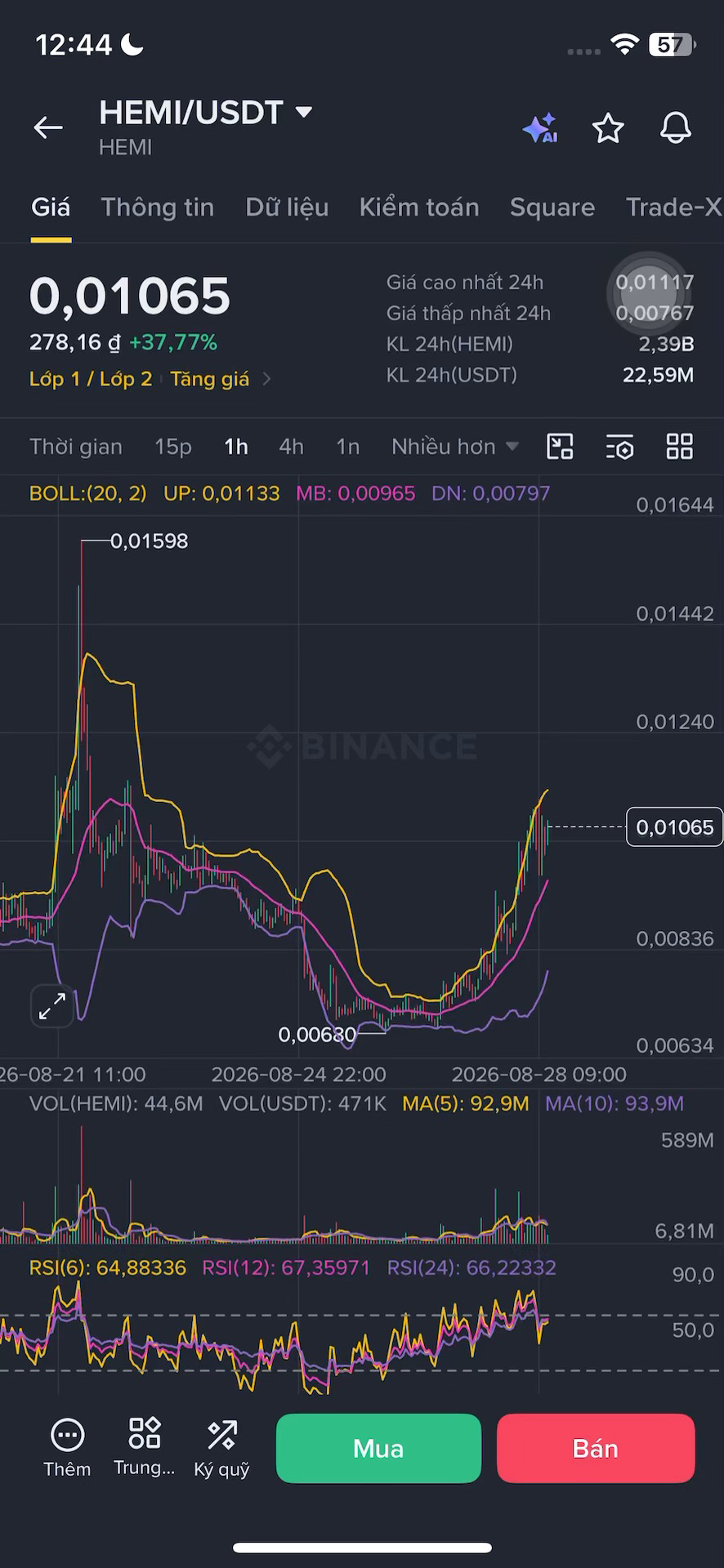Select the 1n timeframe
The width and height of the screenshot is (724, 1568).
tap(347, 447)
